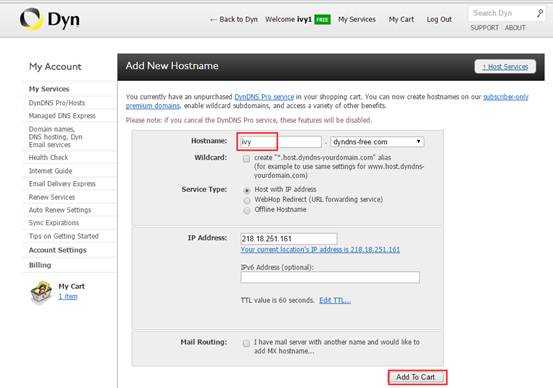Open the dyndns-free.com domain dropdown
The width and height of the screenshot is (553, 388).
tap(377, 142)
